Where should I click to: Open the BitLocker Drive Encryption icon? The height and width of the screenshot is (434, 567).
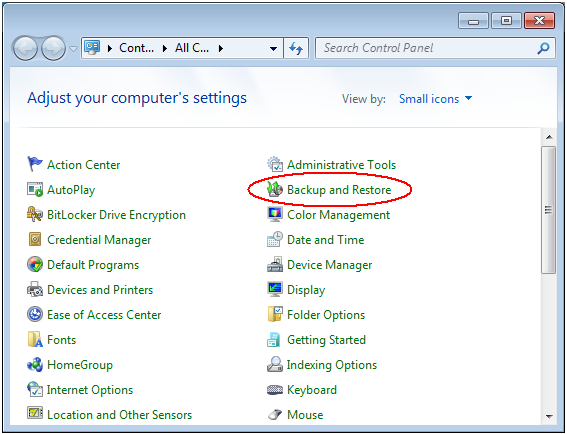pyautogui.click(x=35, y=214)
